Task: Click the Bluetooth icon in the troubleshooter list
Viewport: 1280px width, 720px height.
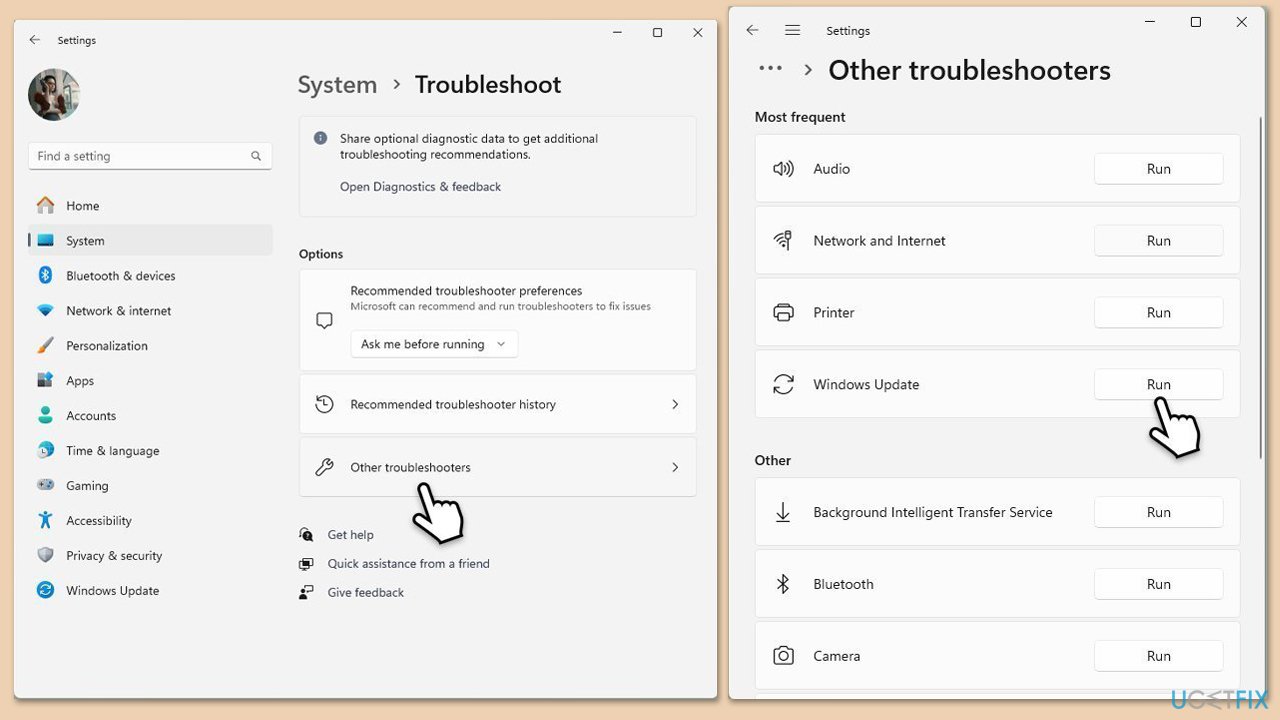Action: 783,584
